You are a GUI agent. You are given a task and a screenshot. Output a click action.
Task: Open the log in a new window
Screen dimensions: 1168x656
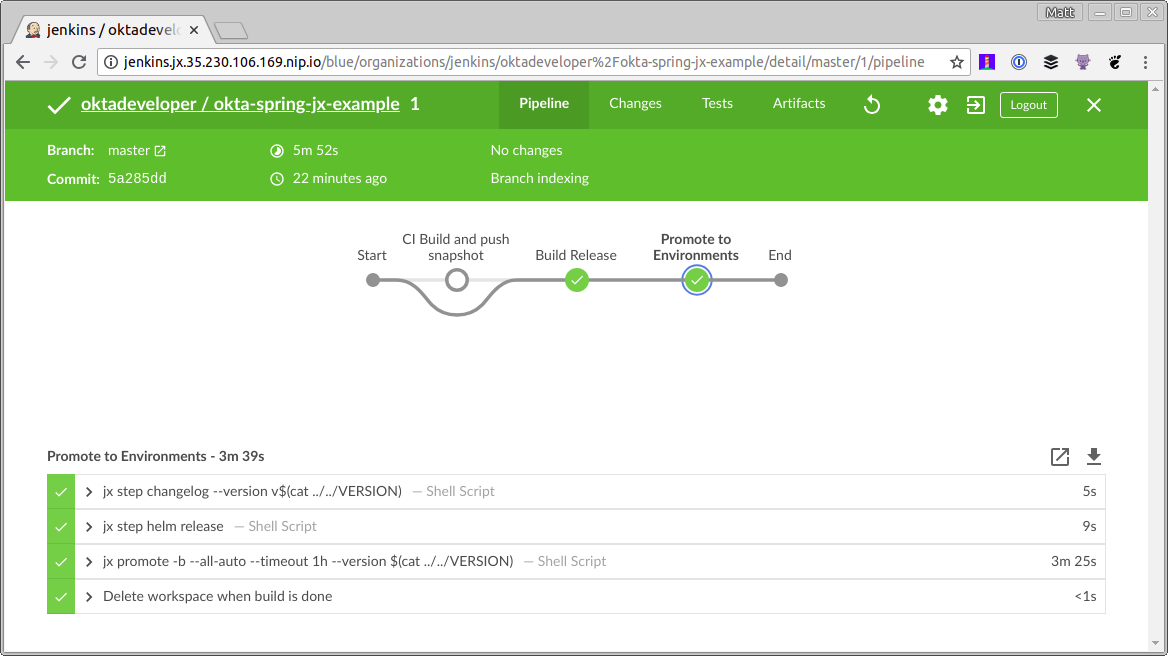tap(1060, 457)
